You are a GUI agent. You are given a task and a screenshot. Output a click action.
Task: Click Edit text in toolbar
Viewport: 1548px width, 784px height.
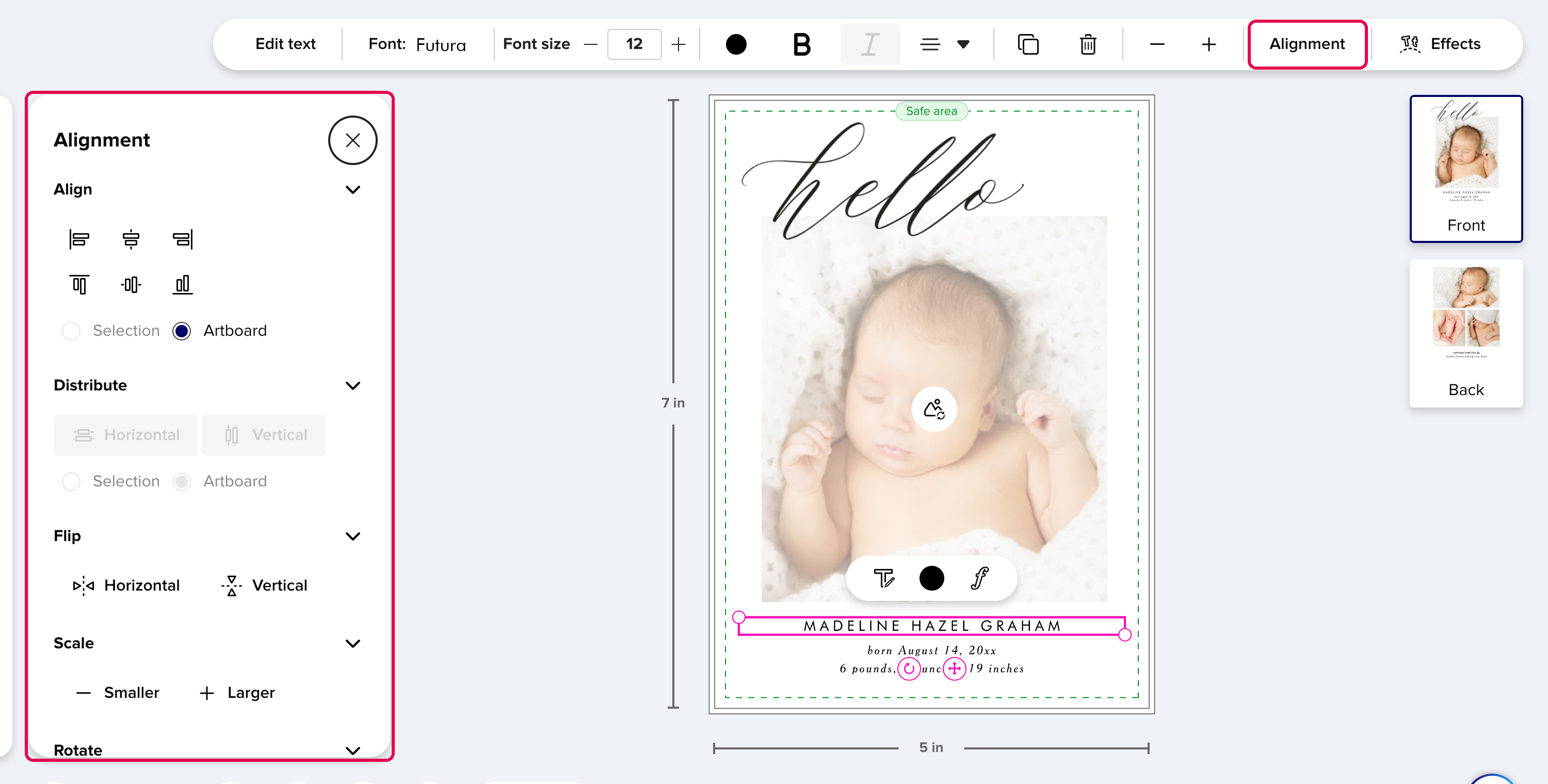pyautogui.click(x=285, y=44)
